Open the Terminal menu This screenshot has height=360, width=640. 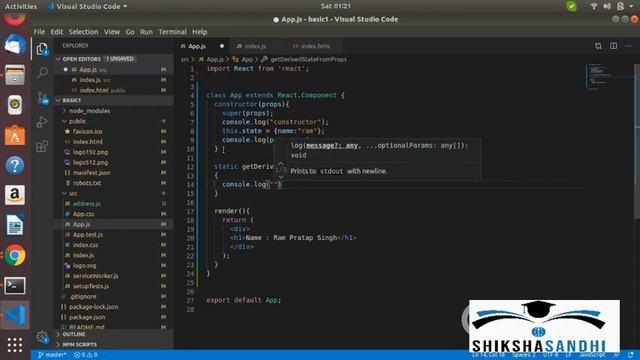pos(172,32)
